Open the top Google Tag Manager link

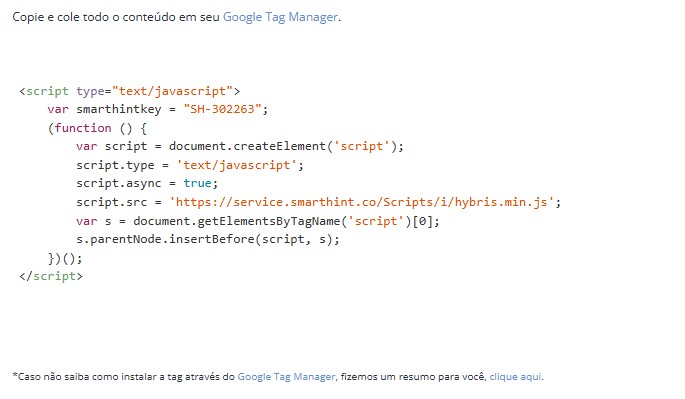click(280, 17)
